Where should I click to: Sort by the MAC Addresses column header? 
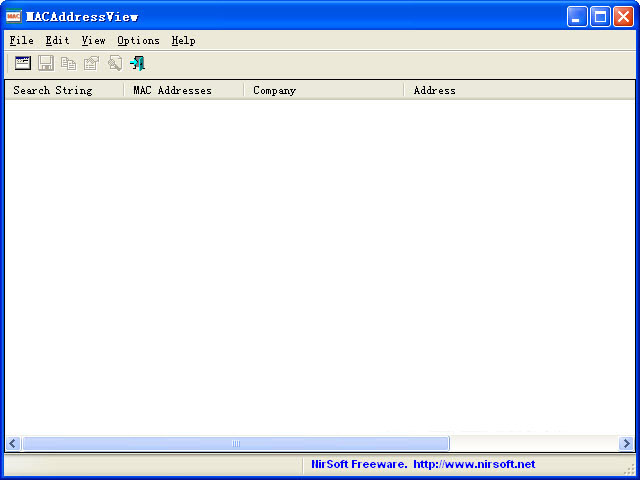point(183,90)
